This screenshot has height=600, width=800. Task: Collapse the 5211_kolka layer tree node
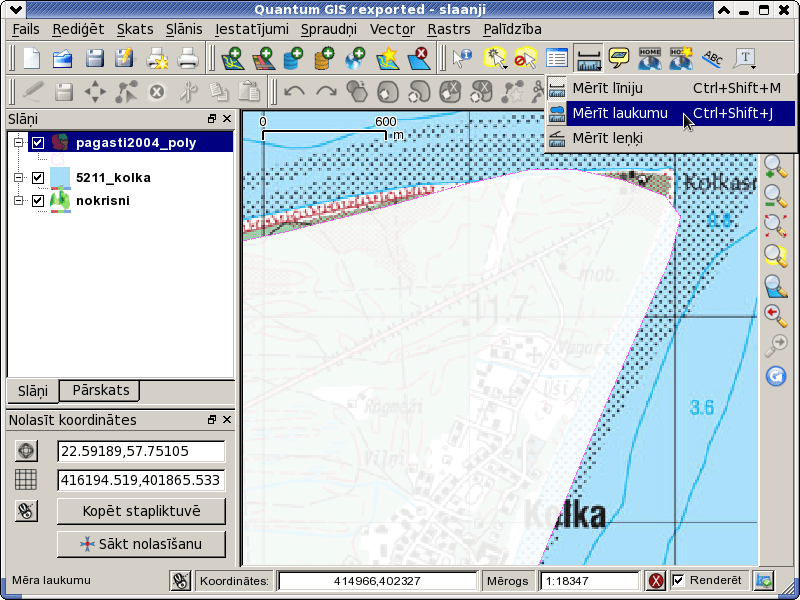[18, 178]
